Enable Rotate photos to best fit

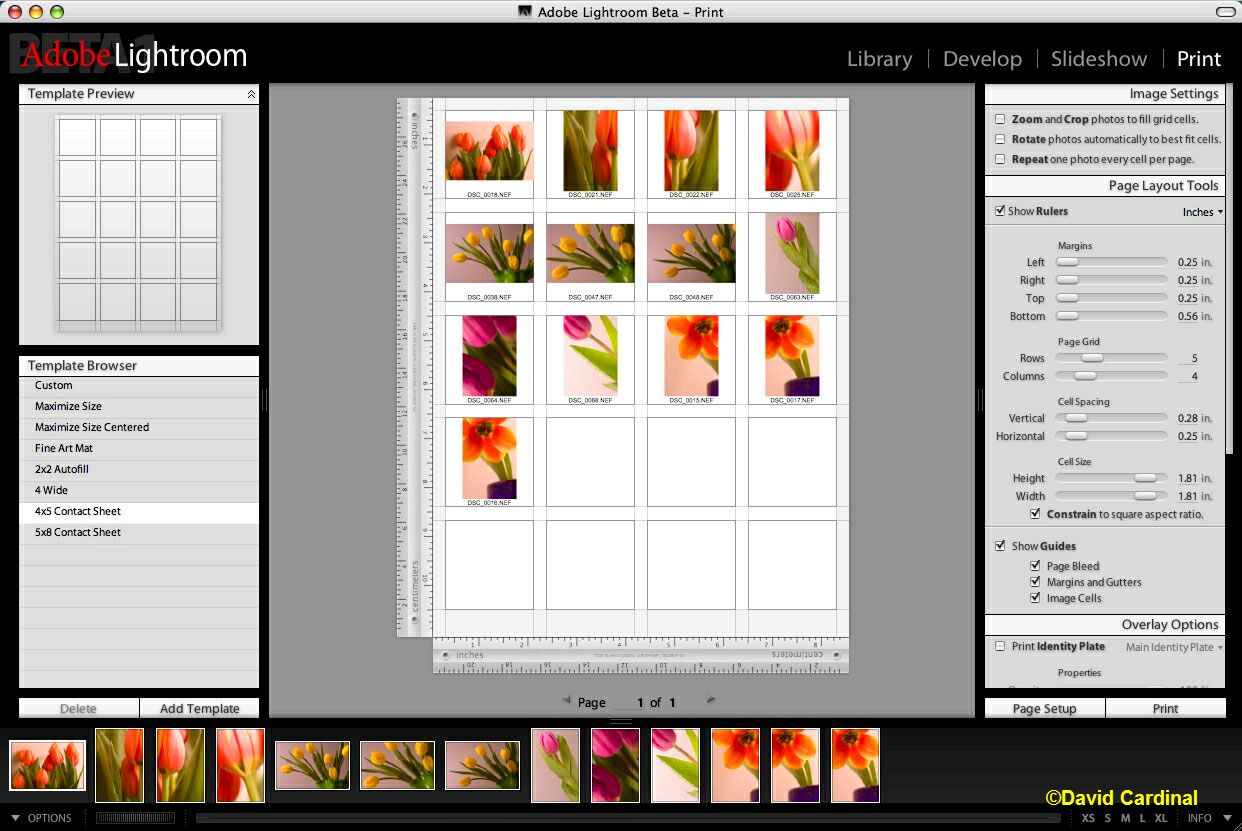coord(1000,139)
